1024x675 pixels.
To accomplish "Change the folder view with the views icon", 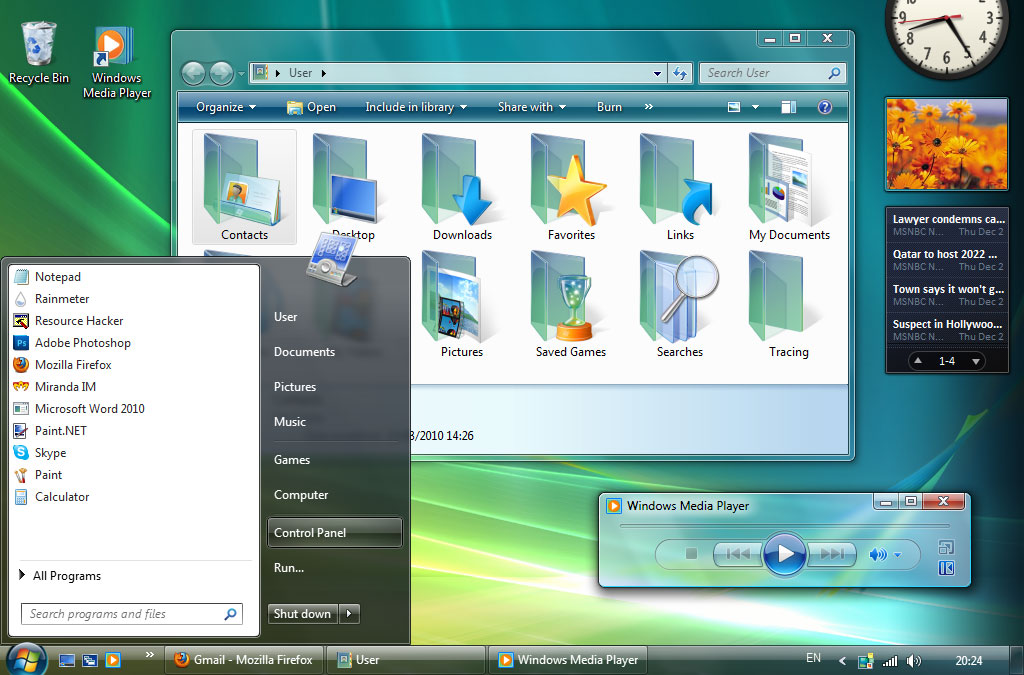I will (x=734, y=107).
